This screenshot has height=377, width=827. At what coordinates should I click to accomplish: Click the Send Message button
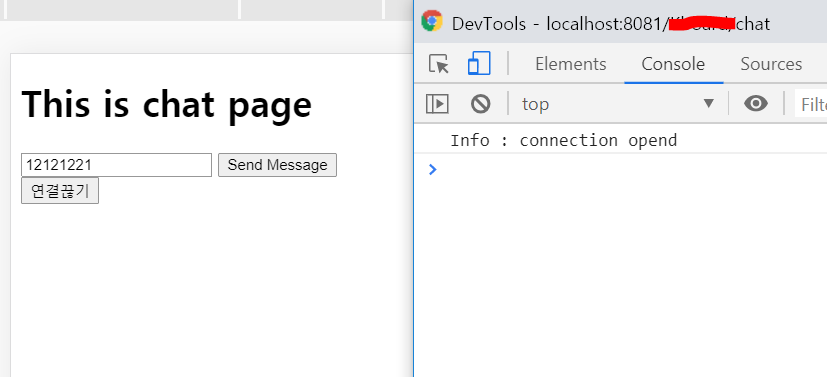[x=277, y=165]
